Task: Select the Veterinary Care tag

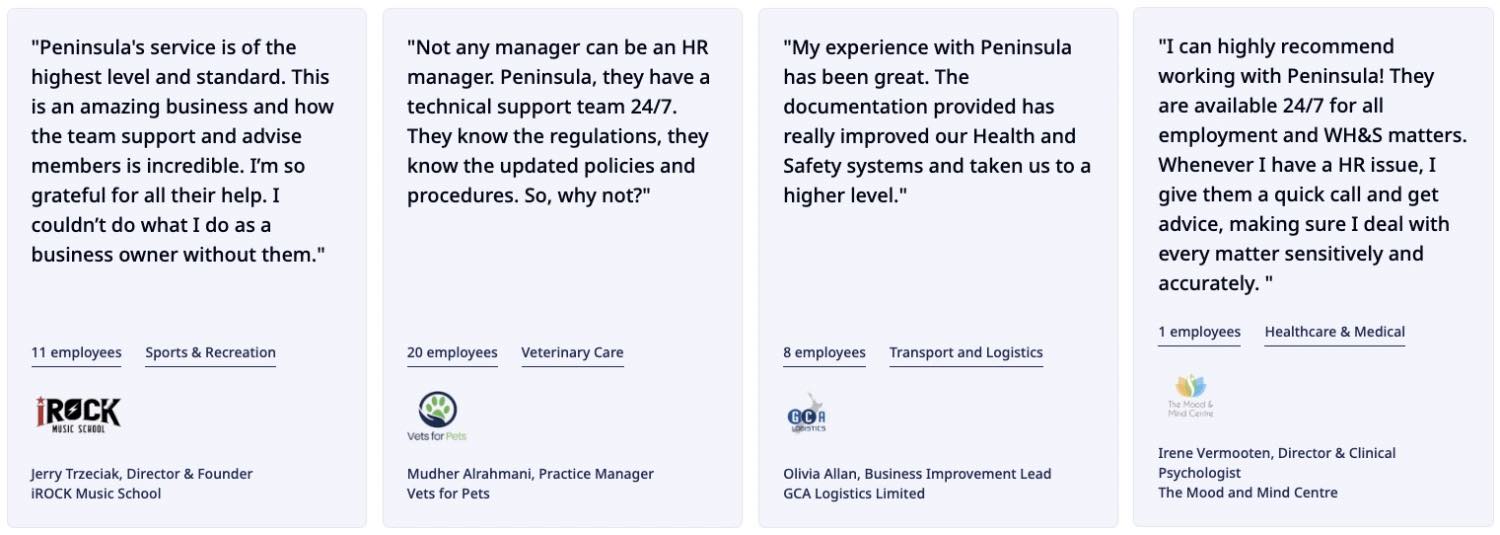Action: click(572, 353)
